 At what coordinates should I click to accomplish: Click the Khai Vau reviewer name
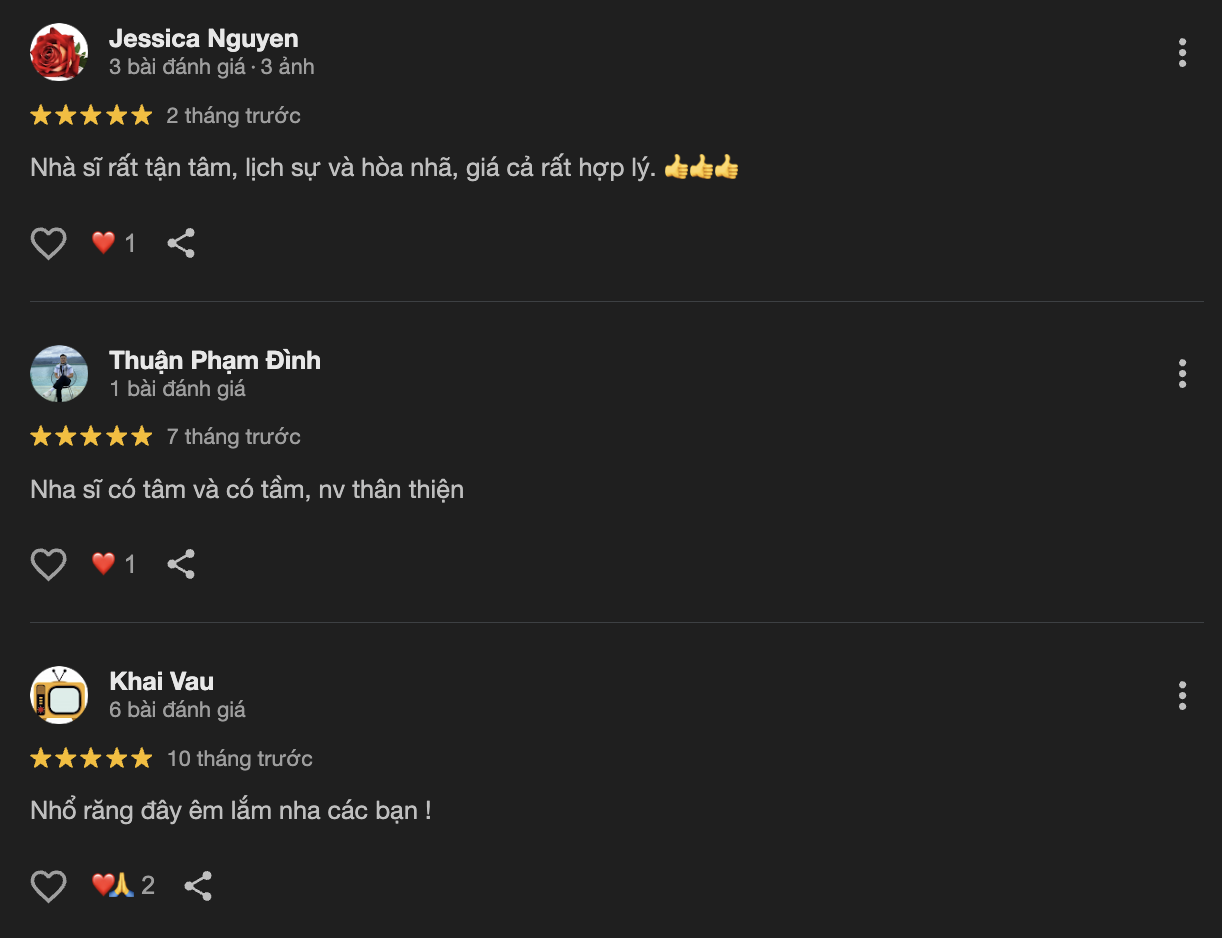[161, 681]
